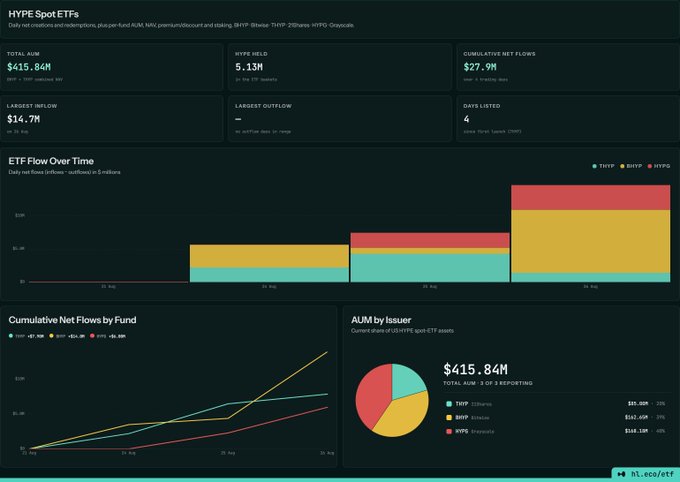This screenshot has height=482, width=680.
Task: Click the large yellow BHYP segment of 26 Aug bar
Action: pos(591,241)
